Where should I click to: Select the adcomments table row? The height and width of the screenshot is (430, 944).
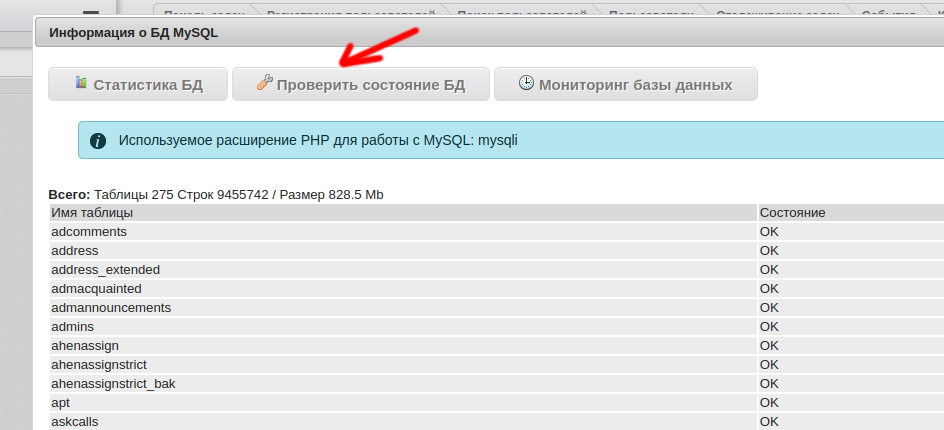click(89, 232)
